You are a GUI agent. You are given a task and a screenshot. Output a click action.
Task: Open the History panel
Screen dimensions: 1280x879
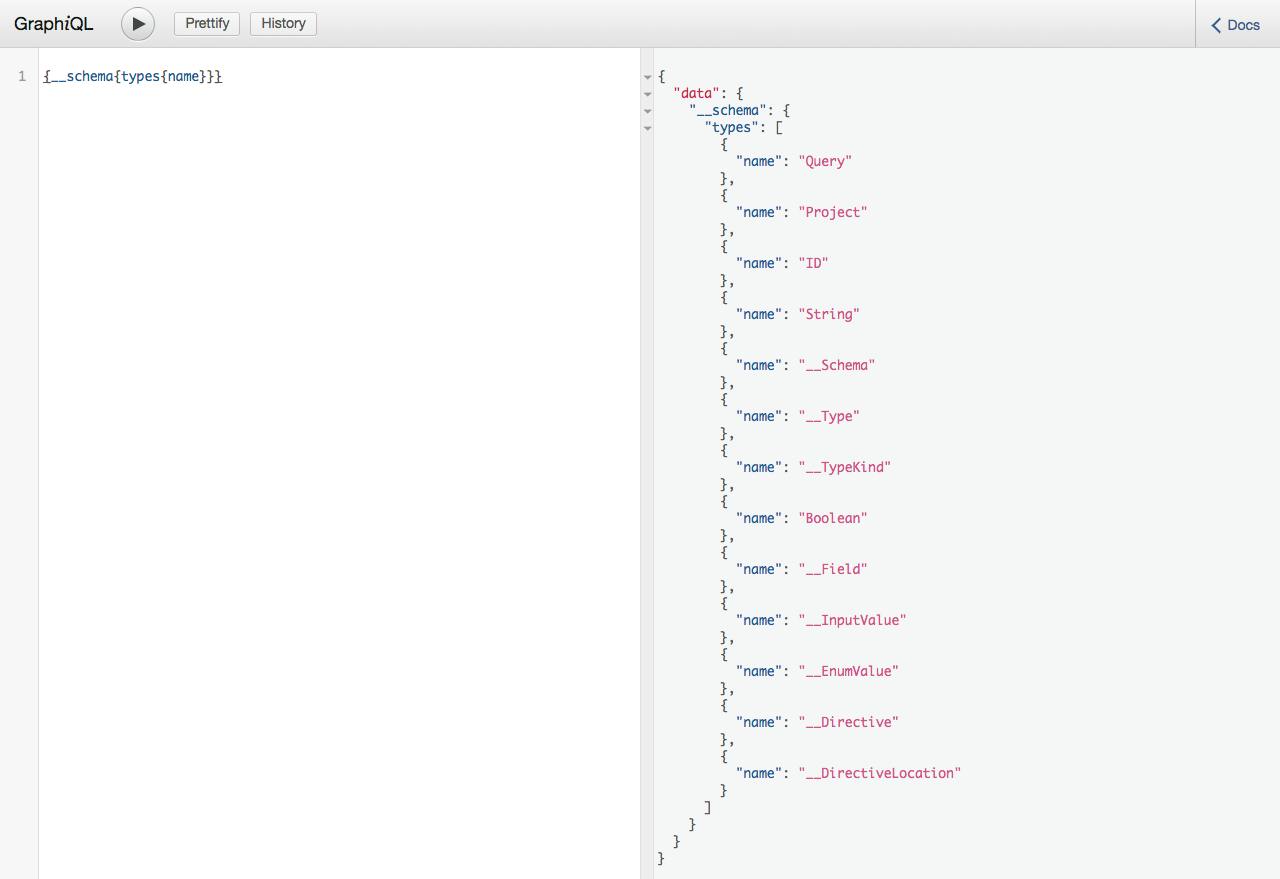coord(283,24)
